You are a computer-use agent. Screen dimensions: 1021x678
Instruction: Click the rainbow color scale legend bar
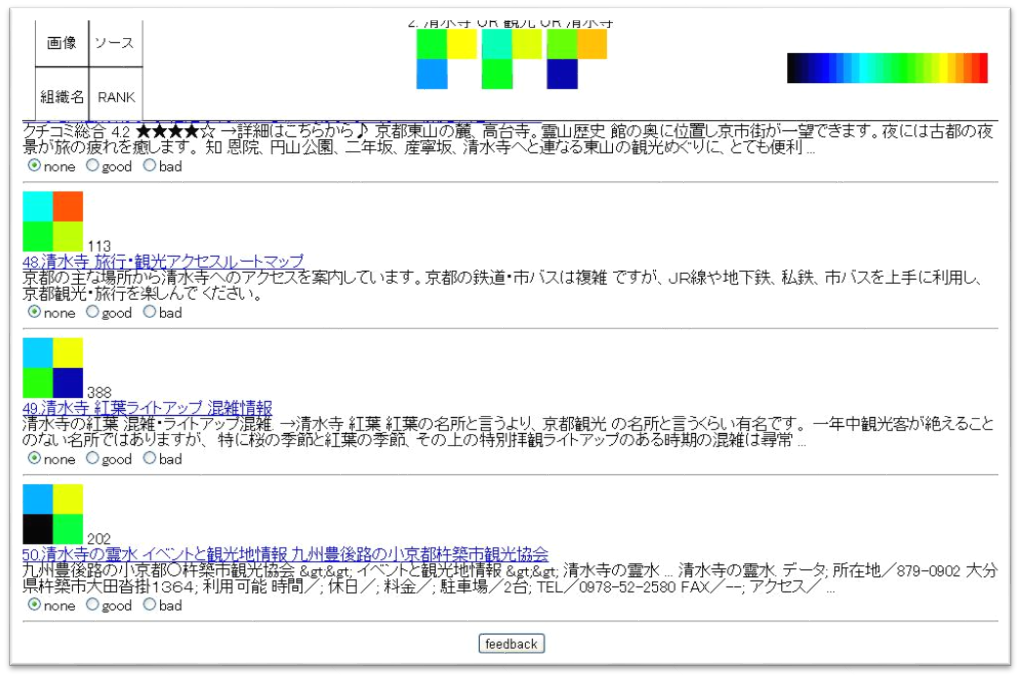[887, 68]
